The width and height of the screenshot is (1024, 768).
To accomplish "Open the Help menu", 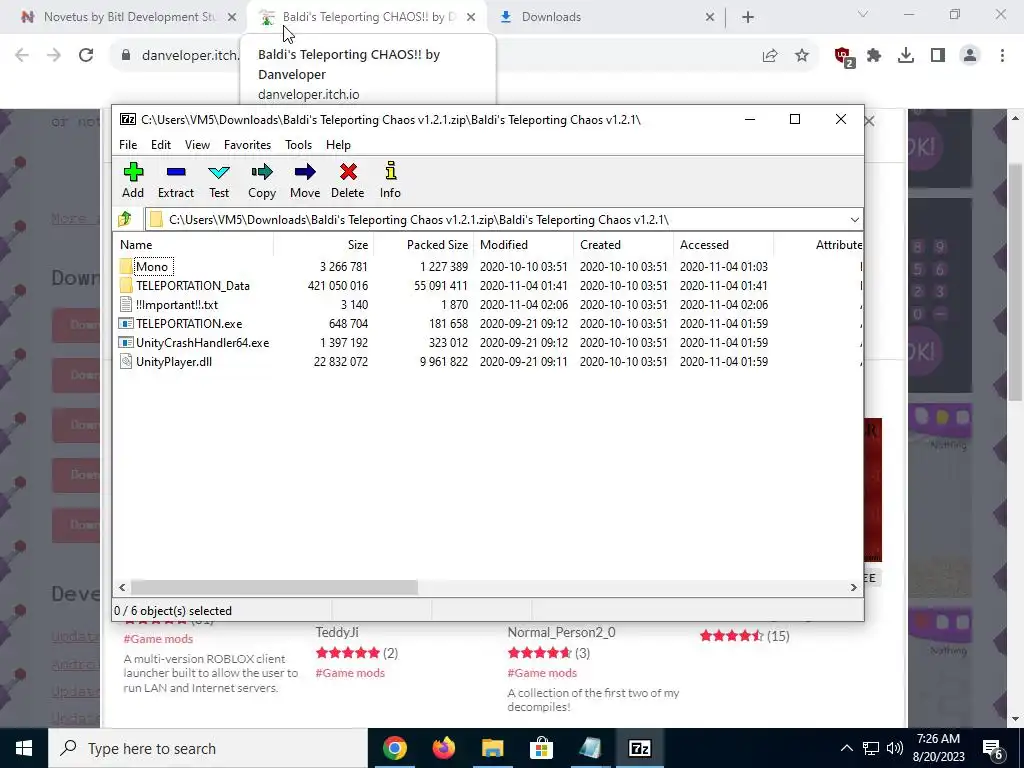I will [x=338, y=145].
